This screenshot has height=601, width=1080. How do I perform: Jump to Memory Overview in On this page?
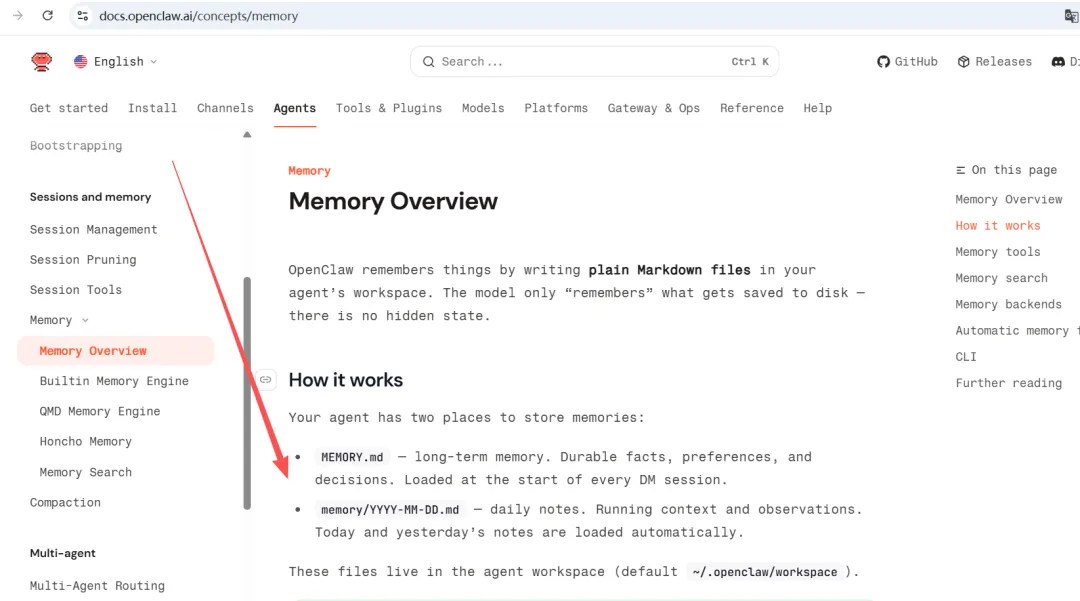1009,200
